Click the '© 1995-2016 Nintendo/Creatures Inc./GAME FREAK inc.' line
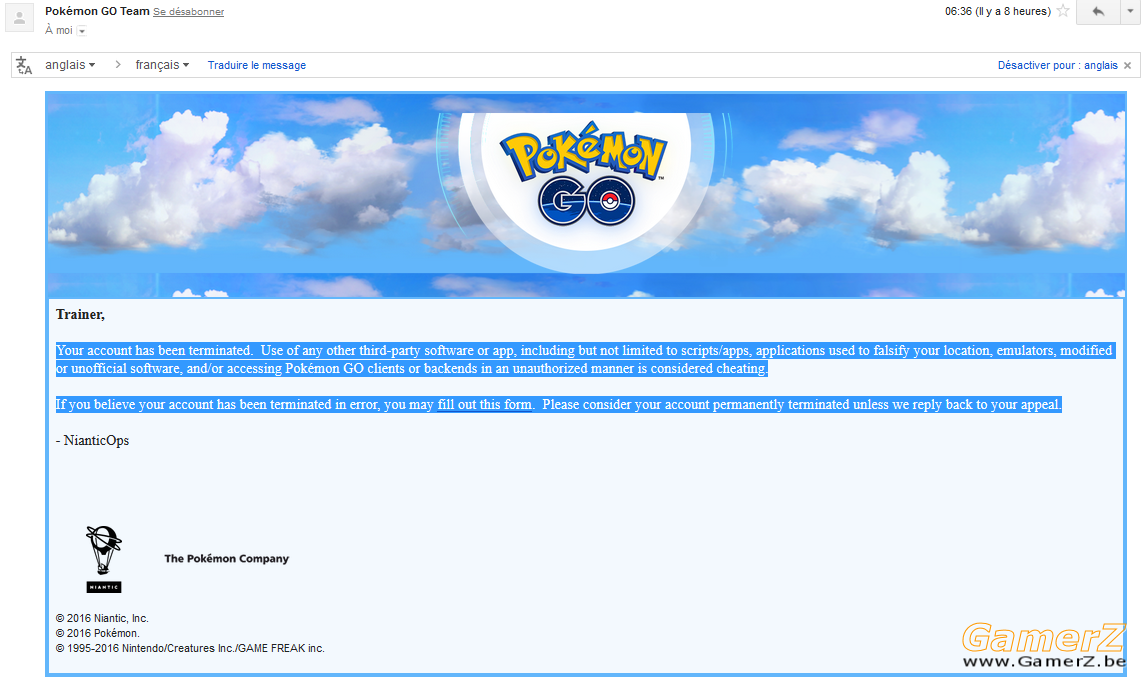 (x=190, y=648)
